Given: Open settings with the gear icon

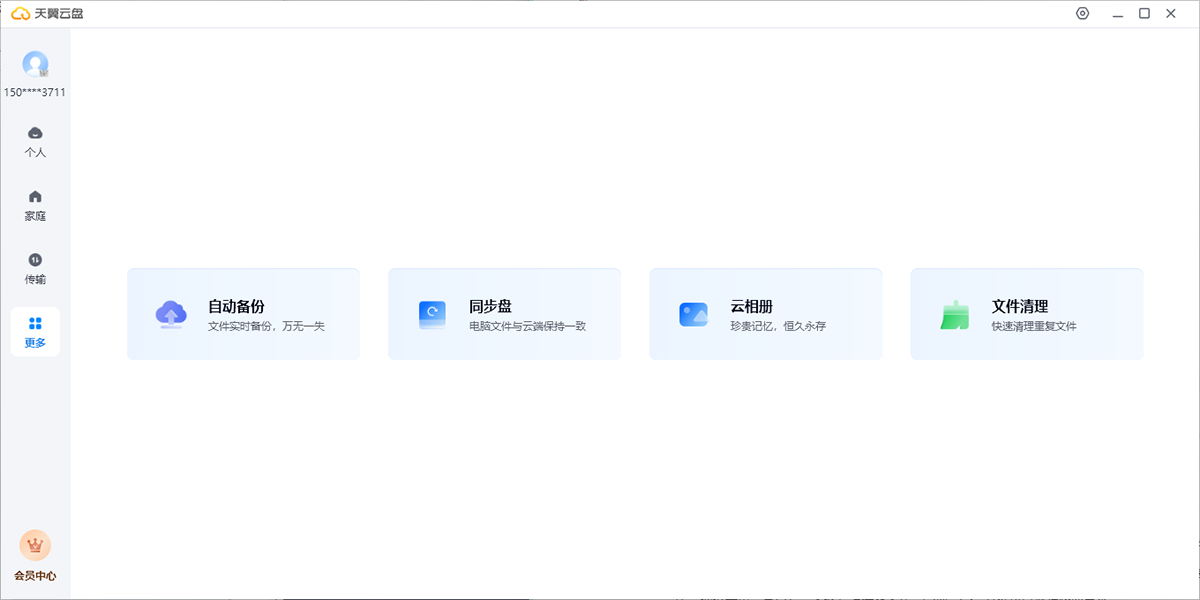Looking at the screenshot, I should click(1082, 13).
